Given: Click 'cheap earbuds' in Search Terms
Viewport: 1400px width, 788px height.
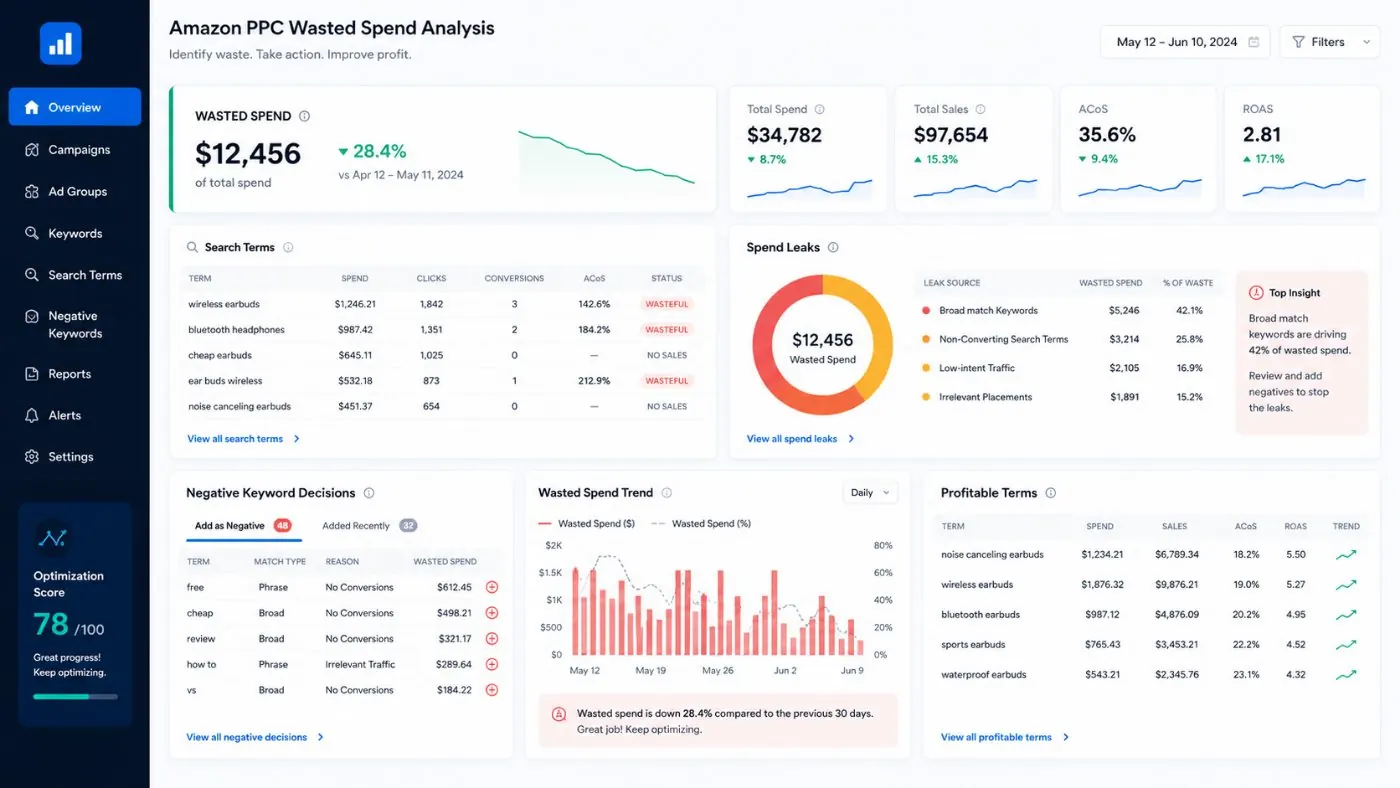Looking at the screenshot, I should [220, 355].
